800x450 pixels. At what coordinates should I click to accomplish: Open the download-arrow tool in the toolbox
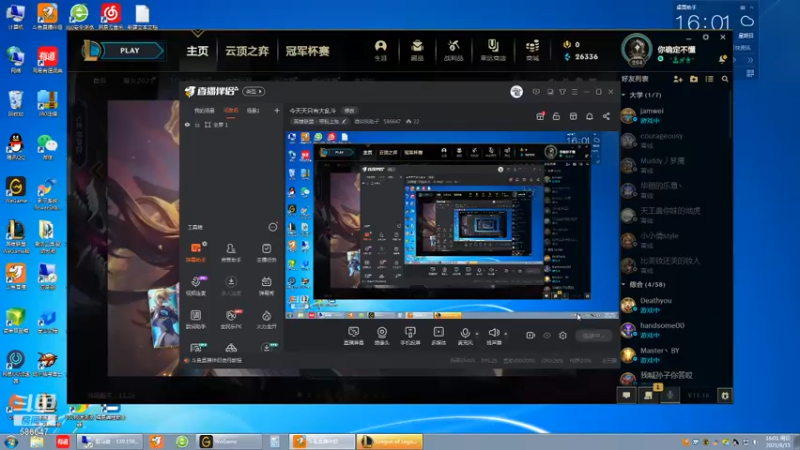231,285
